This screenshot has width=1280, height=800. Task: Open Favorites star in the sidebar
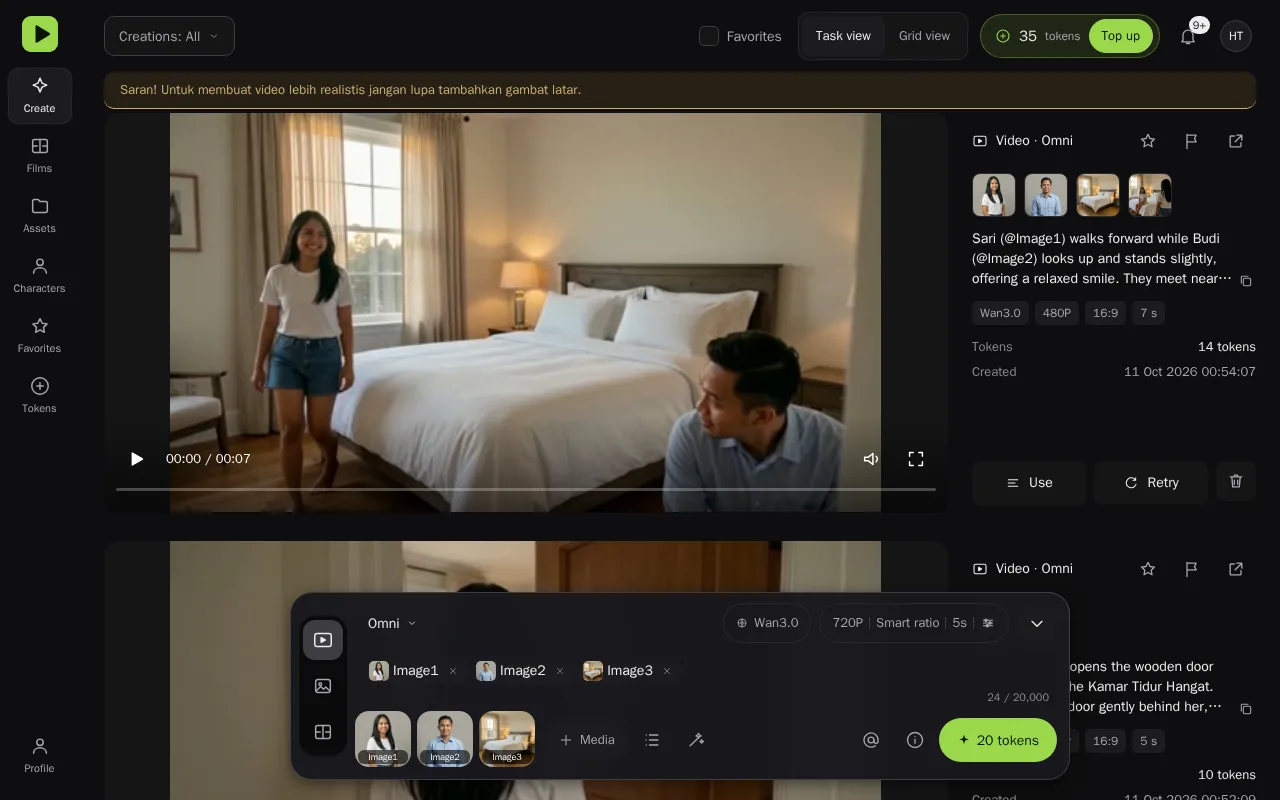click(x=40, y=336)
